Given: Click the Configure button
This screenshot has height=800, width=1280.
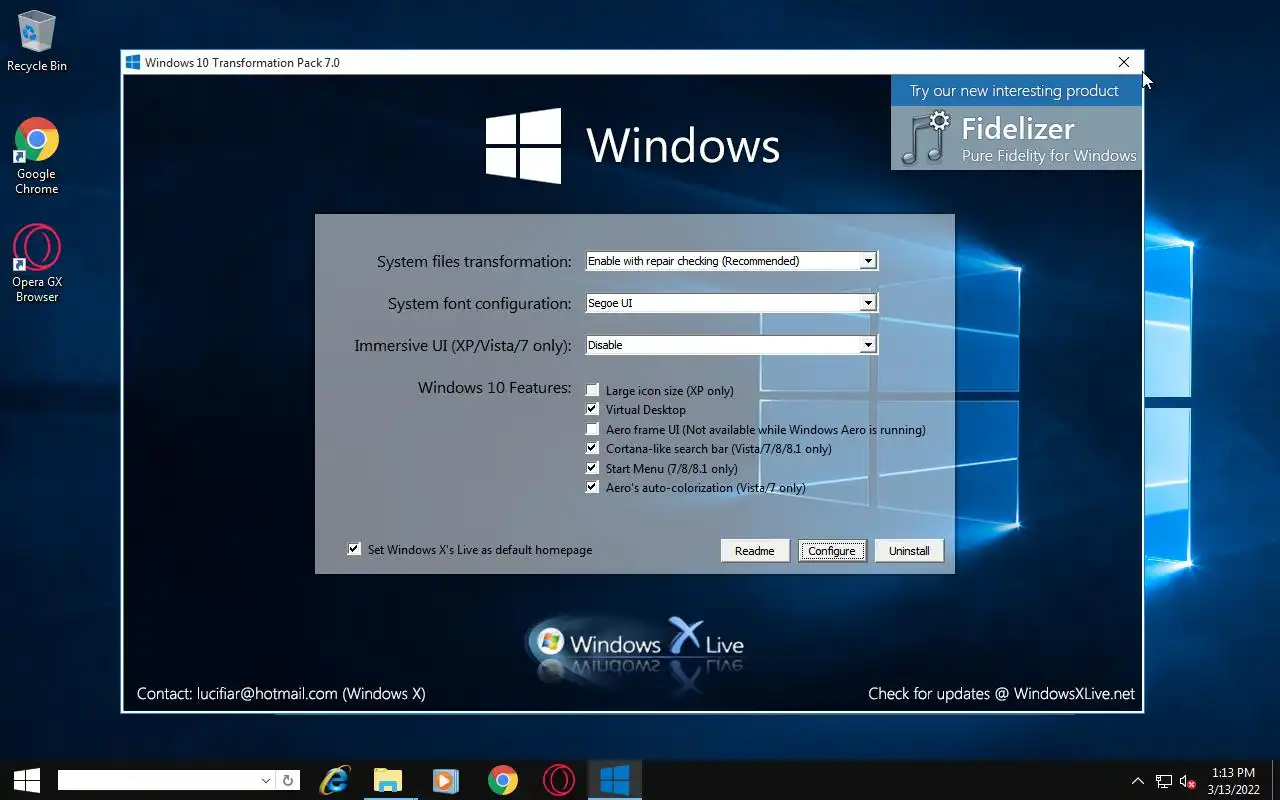Looking at the screenshot, I should 832,550.
